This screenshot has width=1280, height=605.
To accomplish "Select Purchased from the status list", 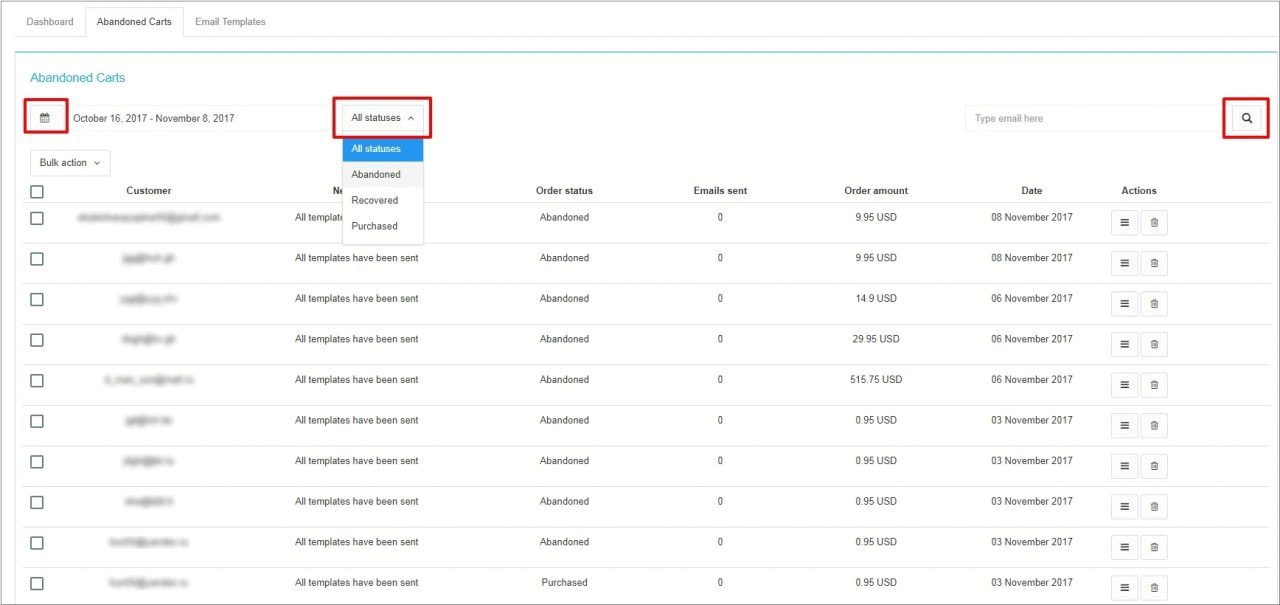I will (x=383, y=226).
